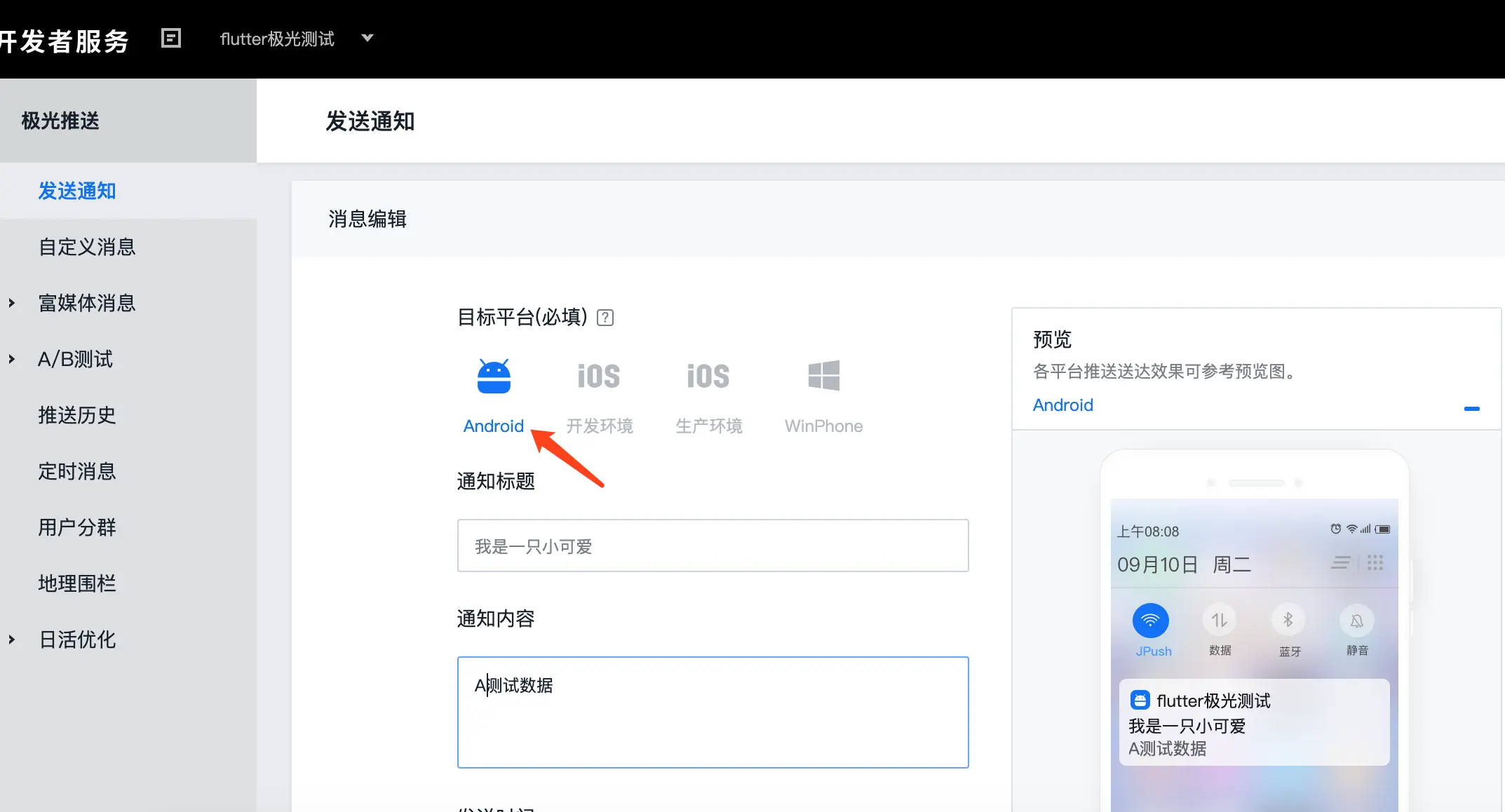Click the sidebar collapse icon in header
The height and width of the screenshot is (812, 1505).
tap(171, 38)
